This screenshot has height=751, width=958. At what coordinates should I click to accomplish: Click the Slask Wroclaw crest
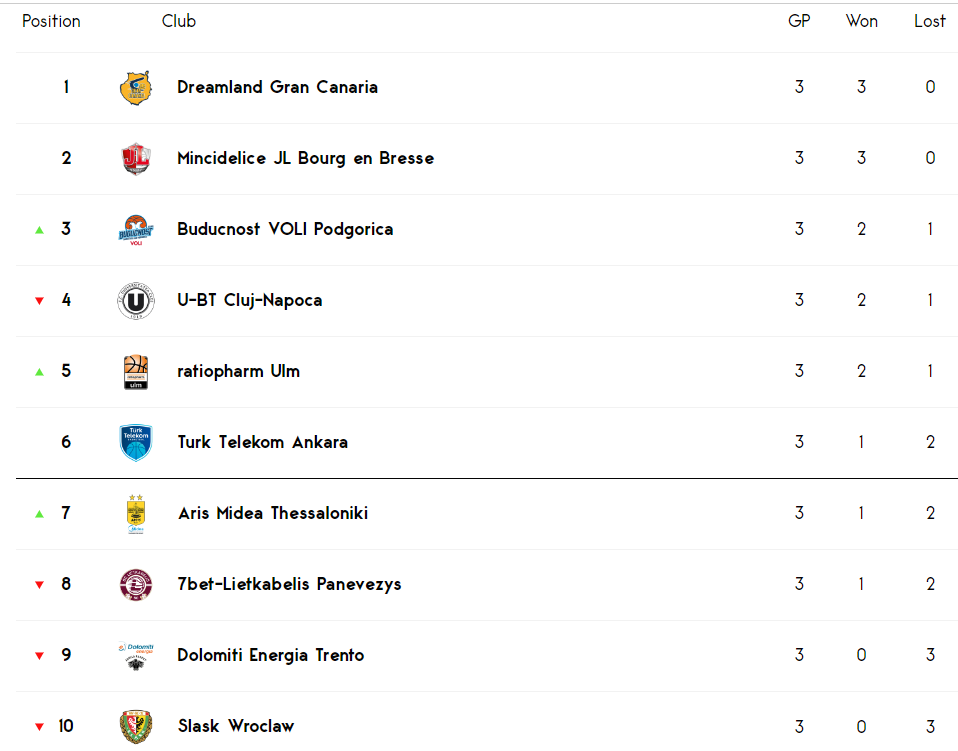point(136,727)
